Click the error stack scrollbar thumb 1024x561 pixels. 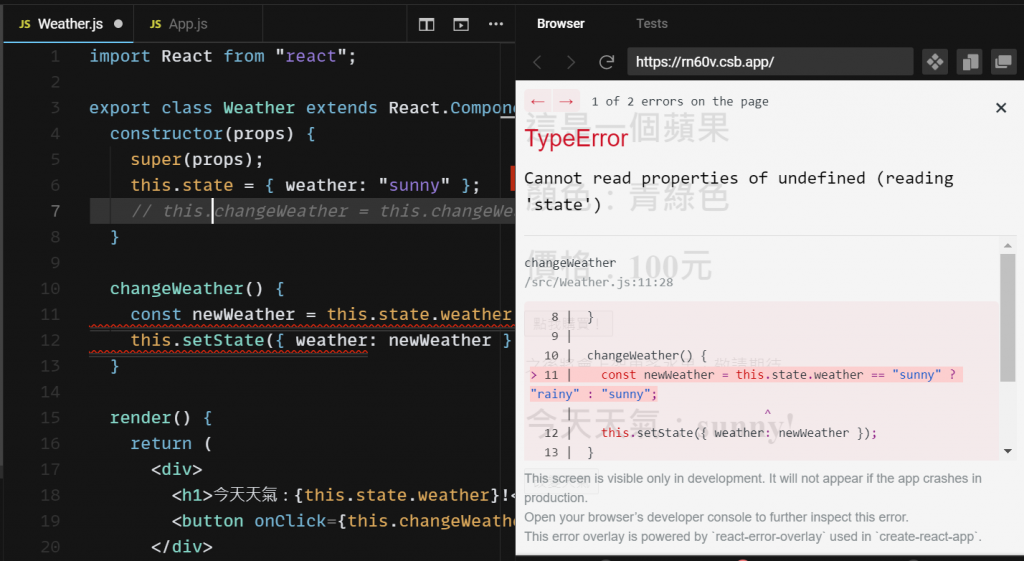tap(1008, 317)
